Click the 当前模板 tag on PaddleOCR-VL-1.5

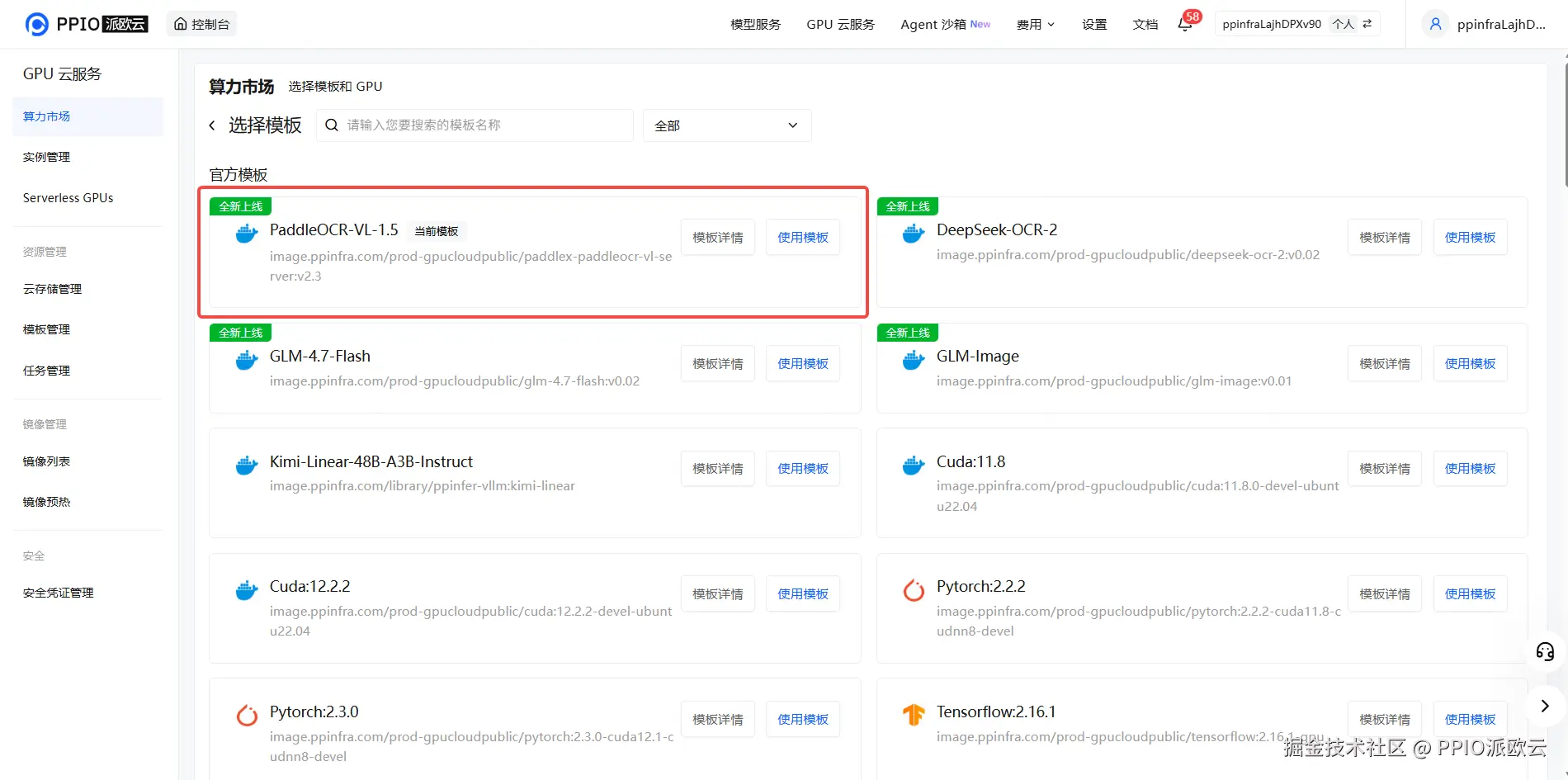point(437,231)
